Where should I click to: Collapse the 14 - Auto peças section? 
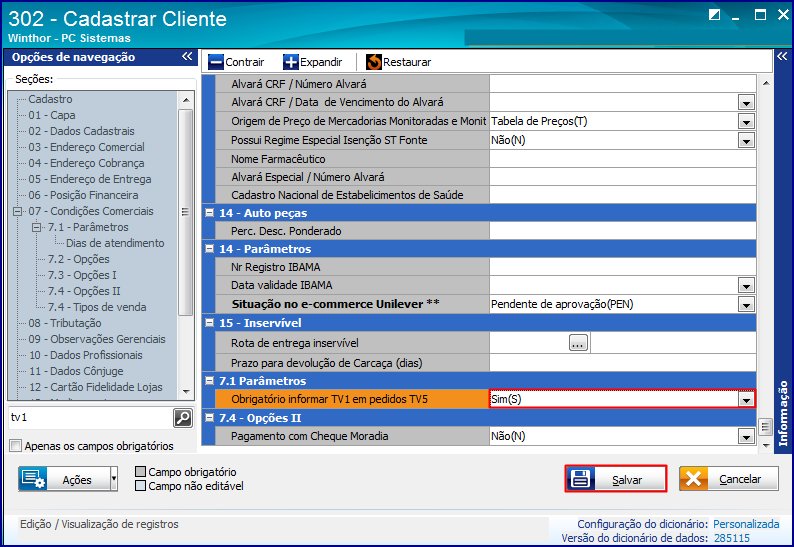coord(209,213)
